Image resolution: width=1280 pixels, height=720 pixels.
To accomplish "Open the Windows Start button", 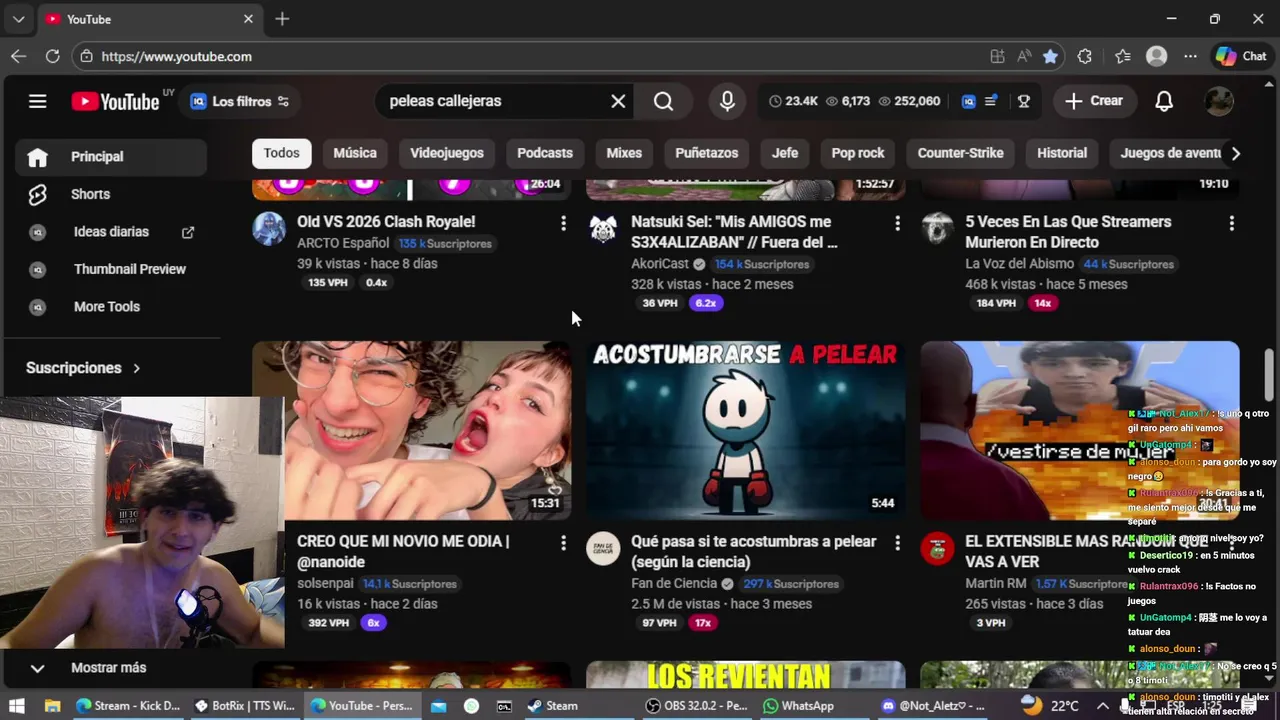I will (x=17, y=706).
